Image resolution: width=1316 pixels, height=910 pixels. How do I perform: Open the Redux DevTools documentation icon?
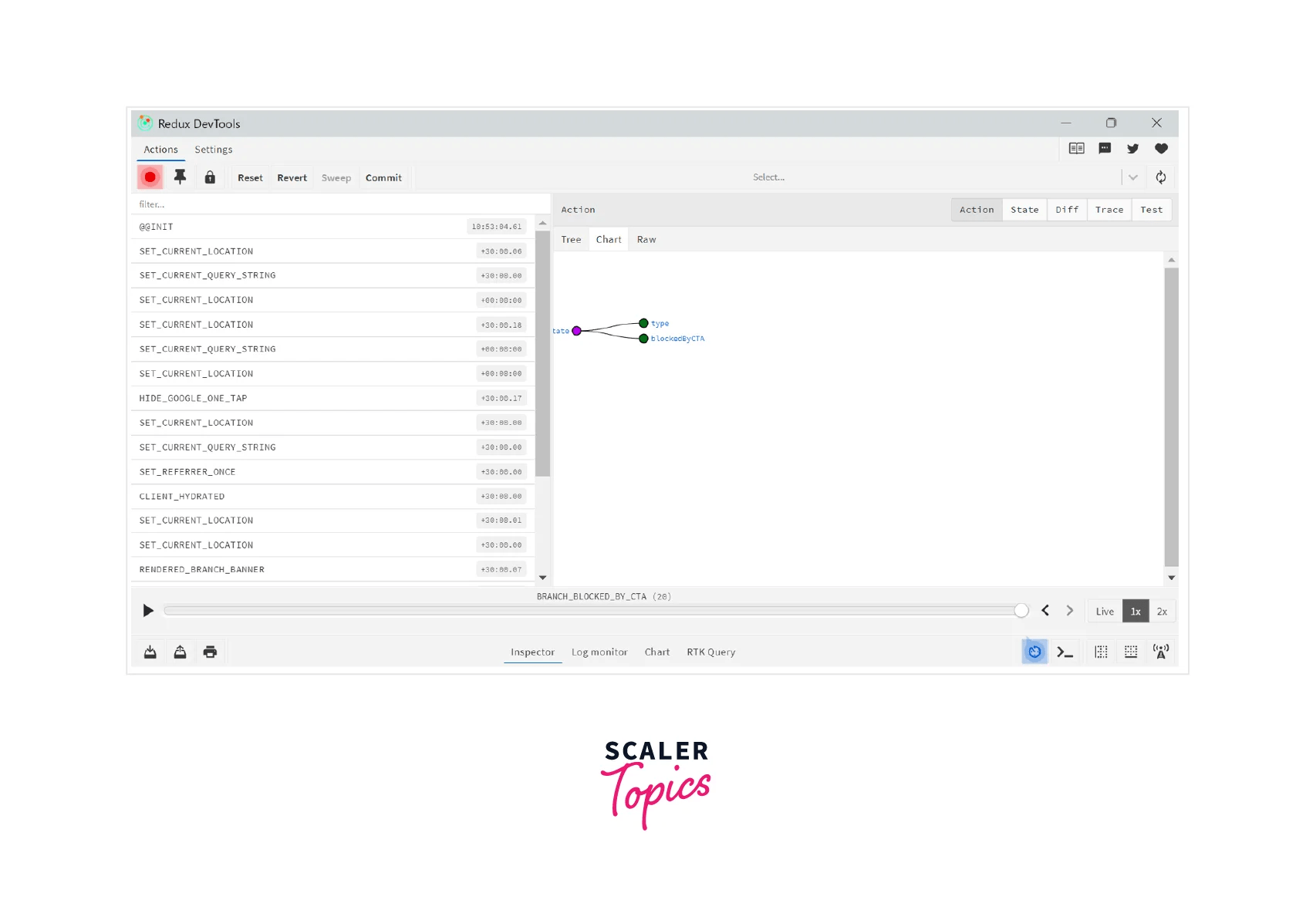pos(1077,148)
